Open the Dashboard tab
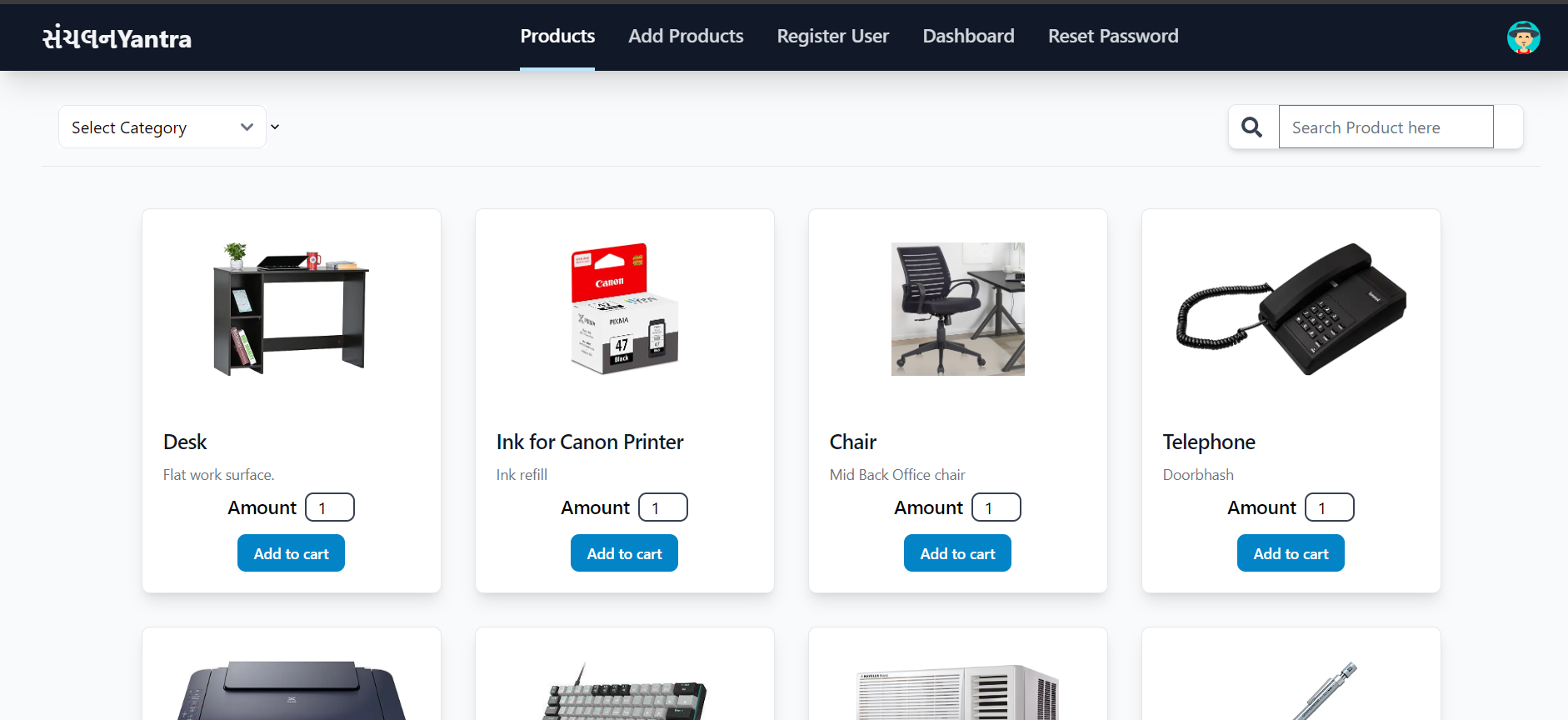Viewport: 1568px width, 720px height. [968, 36]
